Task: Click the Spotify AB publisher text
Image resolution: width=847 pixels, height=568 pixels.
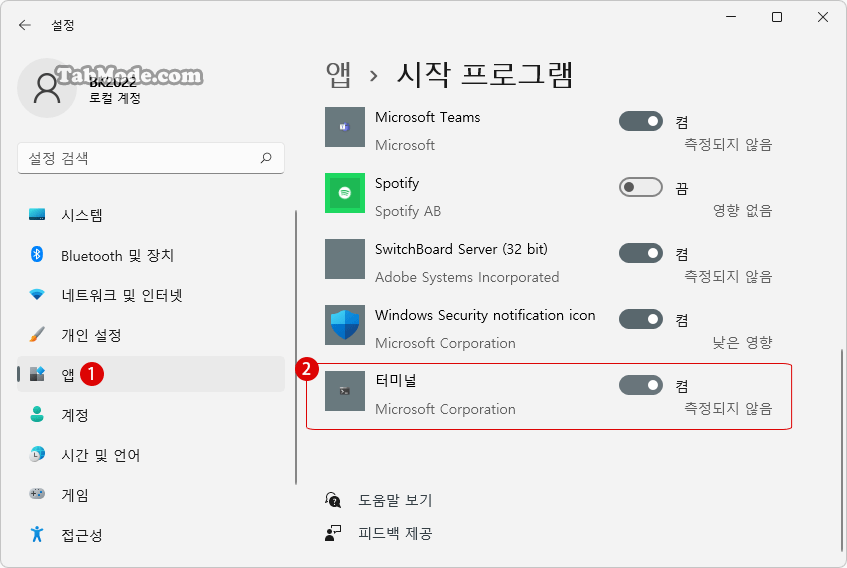Action: click(x=408, y=211)
